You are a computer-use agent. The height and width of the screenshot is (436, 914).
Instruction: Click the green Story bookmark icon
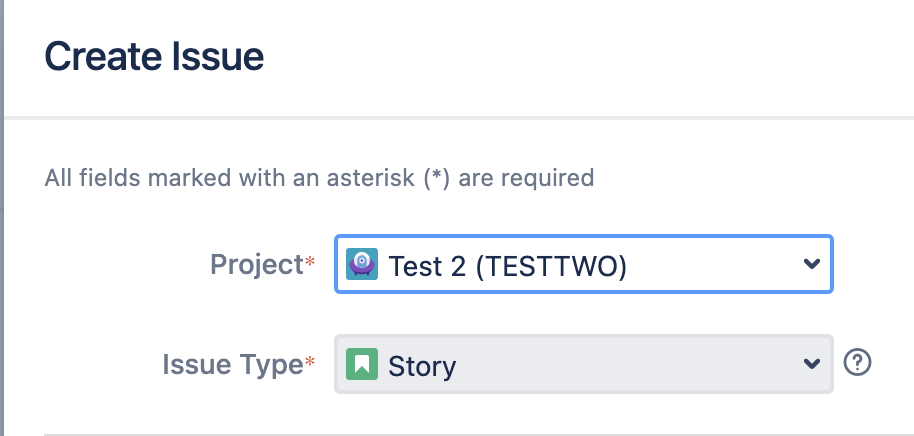tap(362, 364)
